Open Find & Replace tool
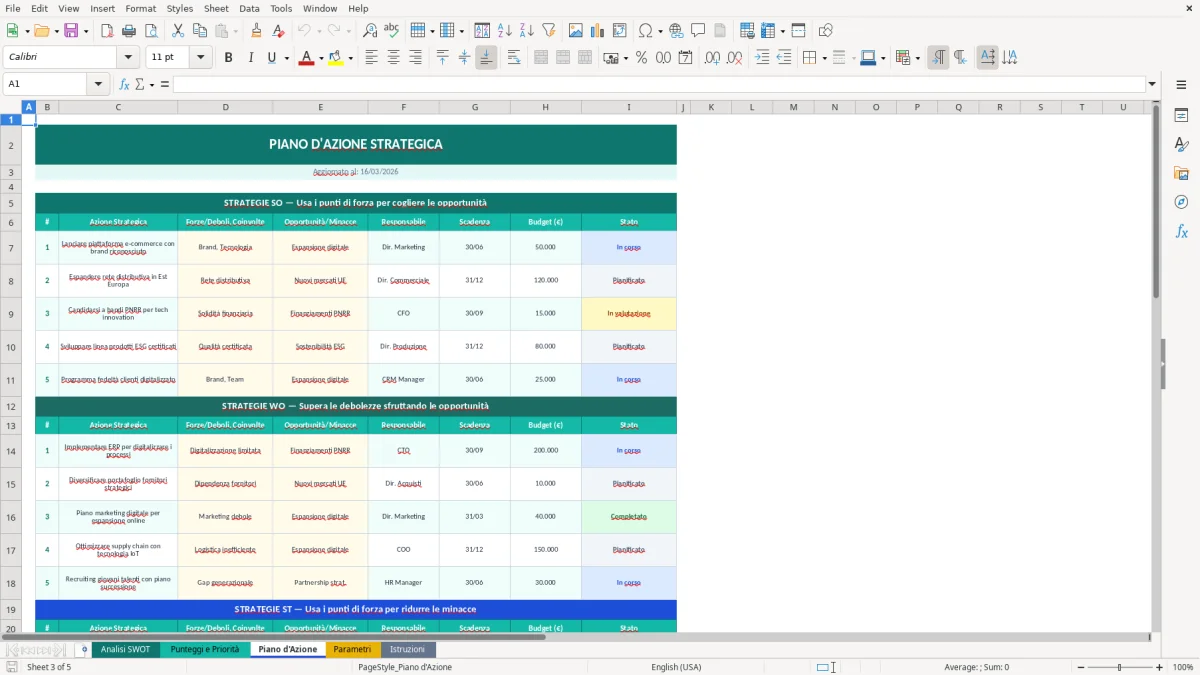Image resolution: width=1200 pixels, height=675 pixels. pos(370,31)
